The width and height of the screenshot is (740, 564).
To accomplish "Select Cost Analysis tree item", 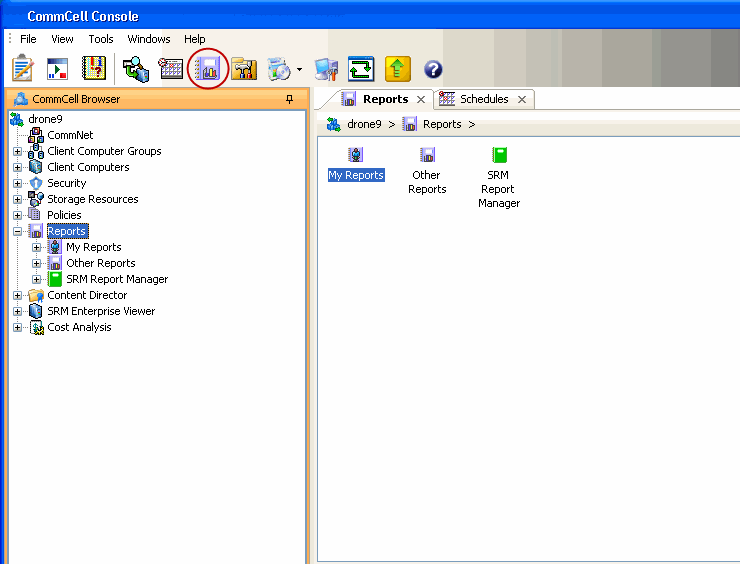I will click(x=79, y=328).
